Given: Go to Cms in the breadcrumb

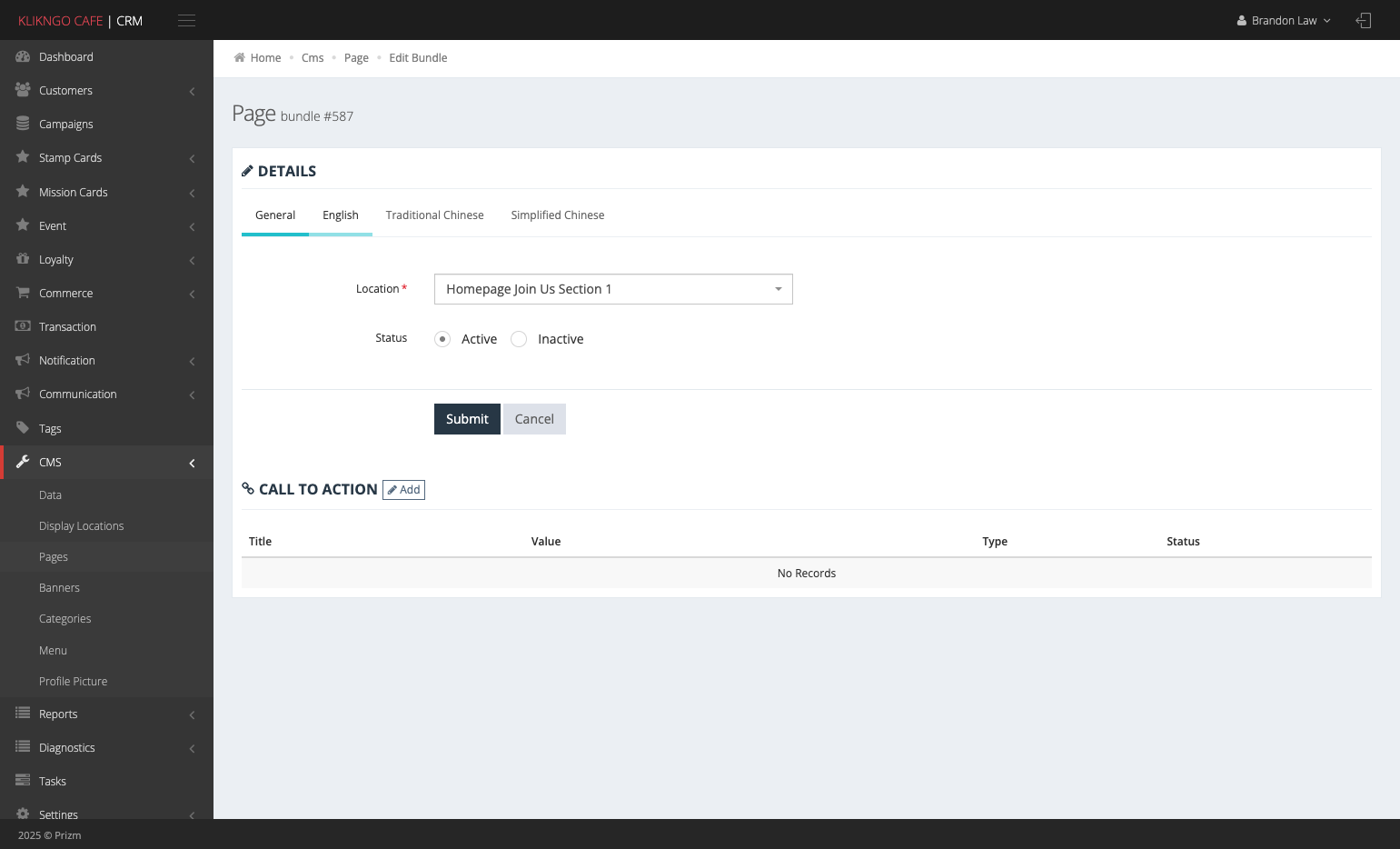Looking at the screenshot, I should (313, 57).
